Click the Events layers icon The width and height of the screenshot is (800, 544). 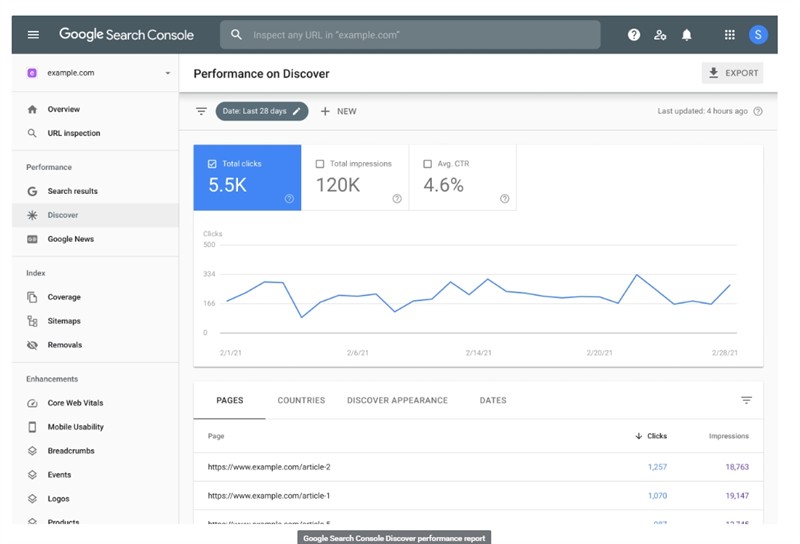tap(32, 475)
